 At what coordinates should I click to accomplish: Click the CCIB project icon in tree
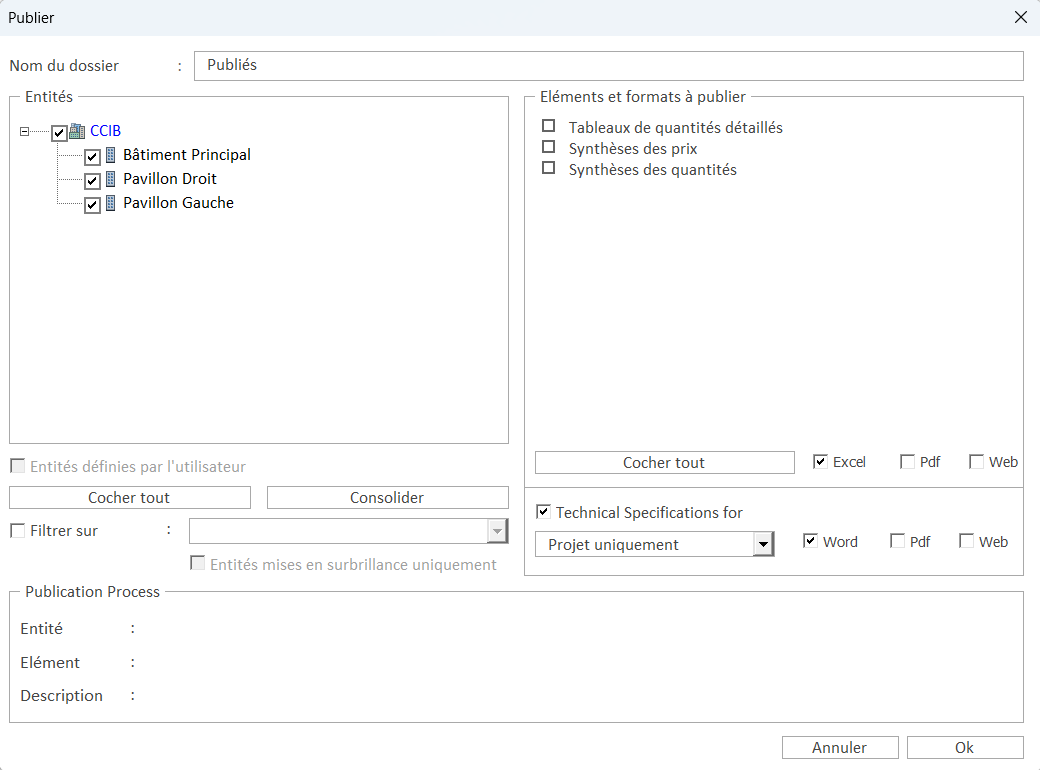77,131
